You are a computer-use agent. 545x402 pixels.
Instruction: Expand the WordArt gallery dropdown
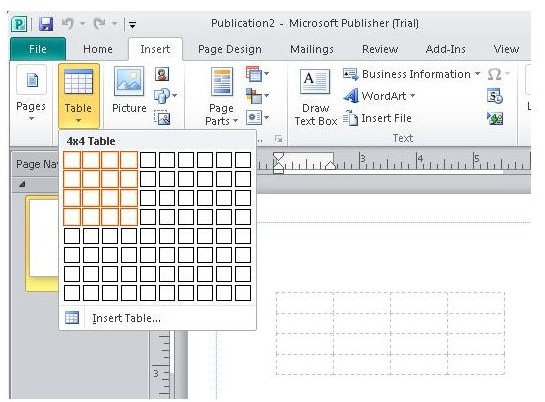pyautogui.click(x=380, y=96)
